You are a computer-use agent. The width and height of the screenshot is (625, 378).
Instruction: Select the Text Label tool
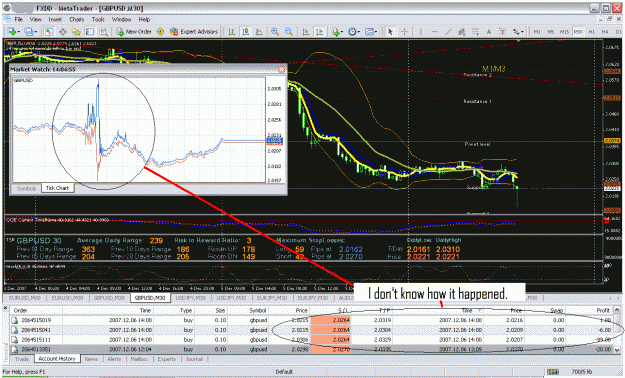[x=502, y=32]
